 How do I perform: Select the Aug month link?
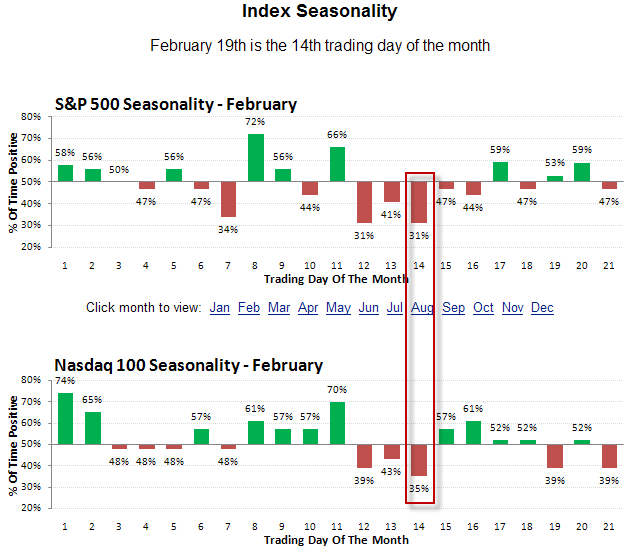tap(421, 308)
